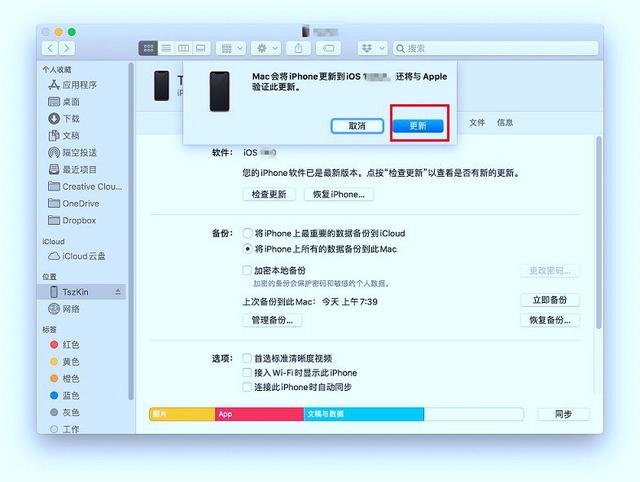
Task: Click the sidebar vertical scrollbar
Action: 131,231
